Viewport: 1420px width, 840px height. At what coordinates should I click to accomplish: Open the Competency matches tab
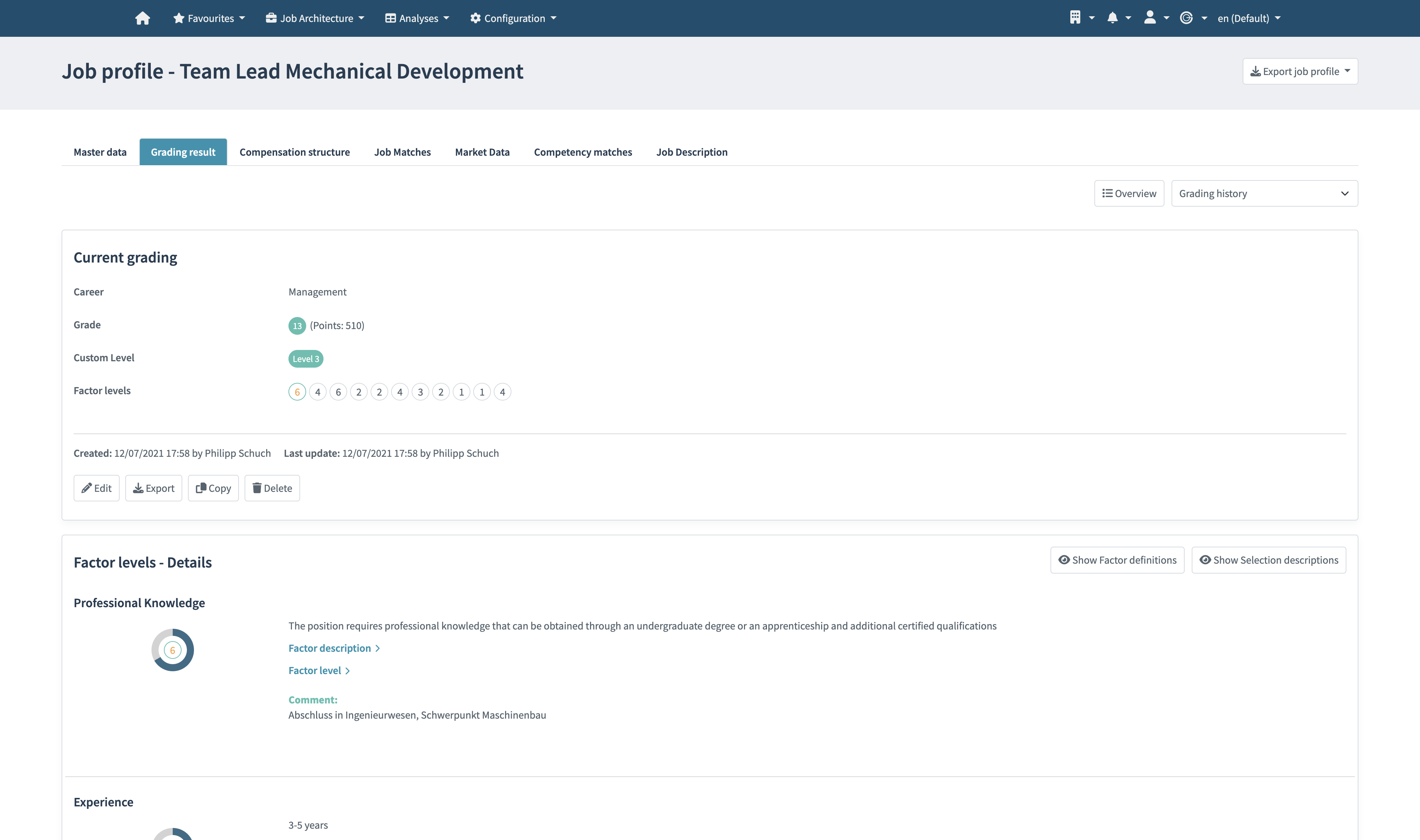point(583,152)
